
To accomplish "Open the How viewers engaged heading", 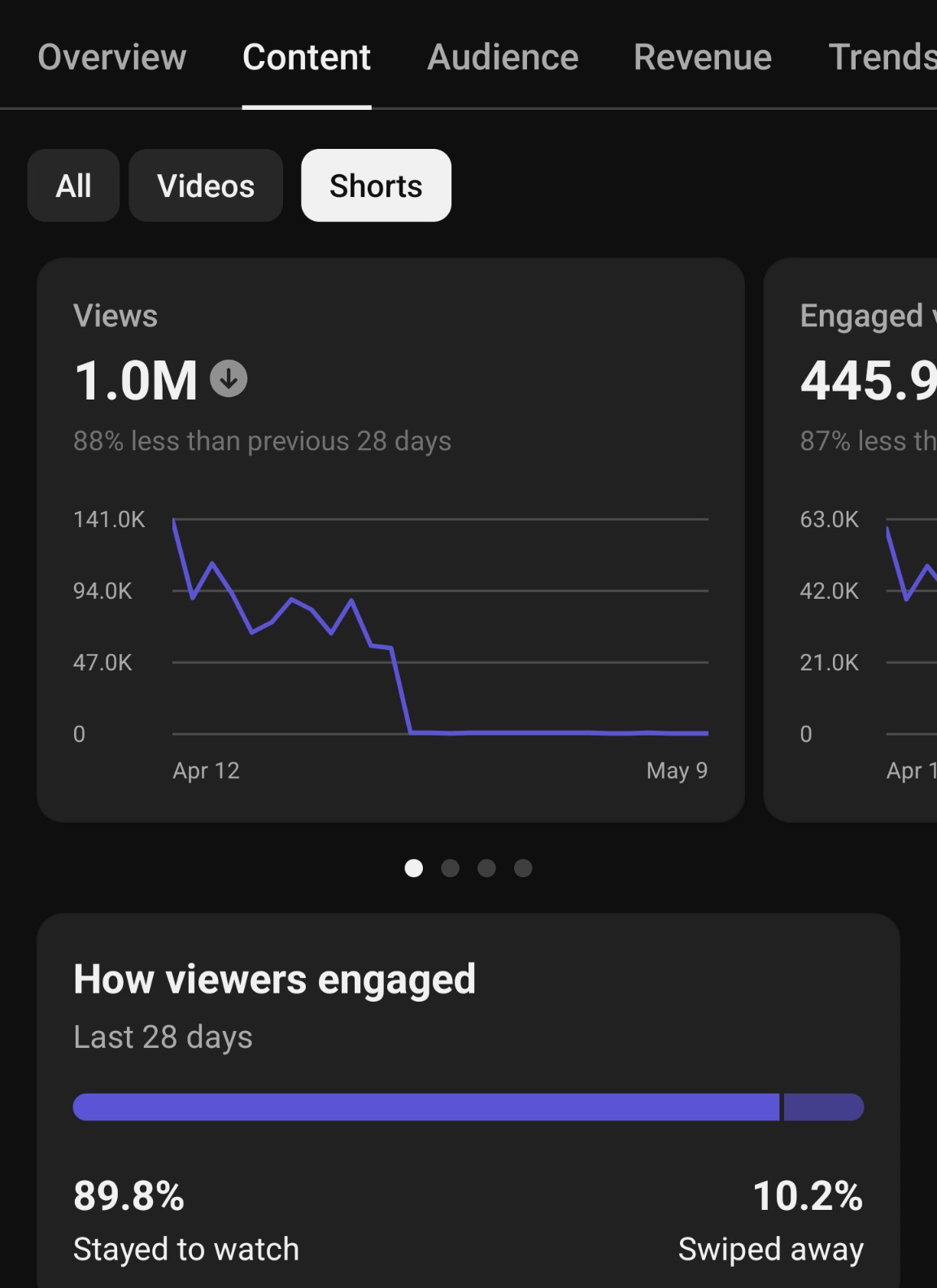I will pyautogui.click(x=275, y=979).
